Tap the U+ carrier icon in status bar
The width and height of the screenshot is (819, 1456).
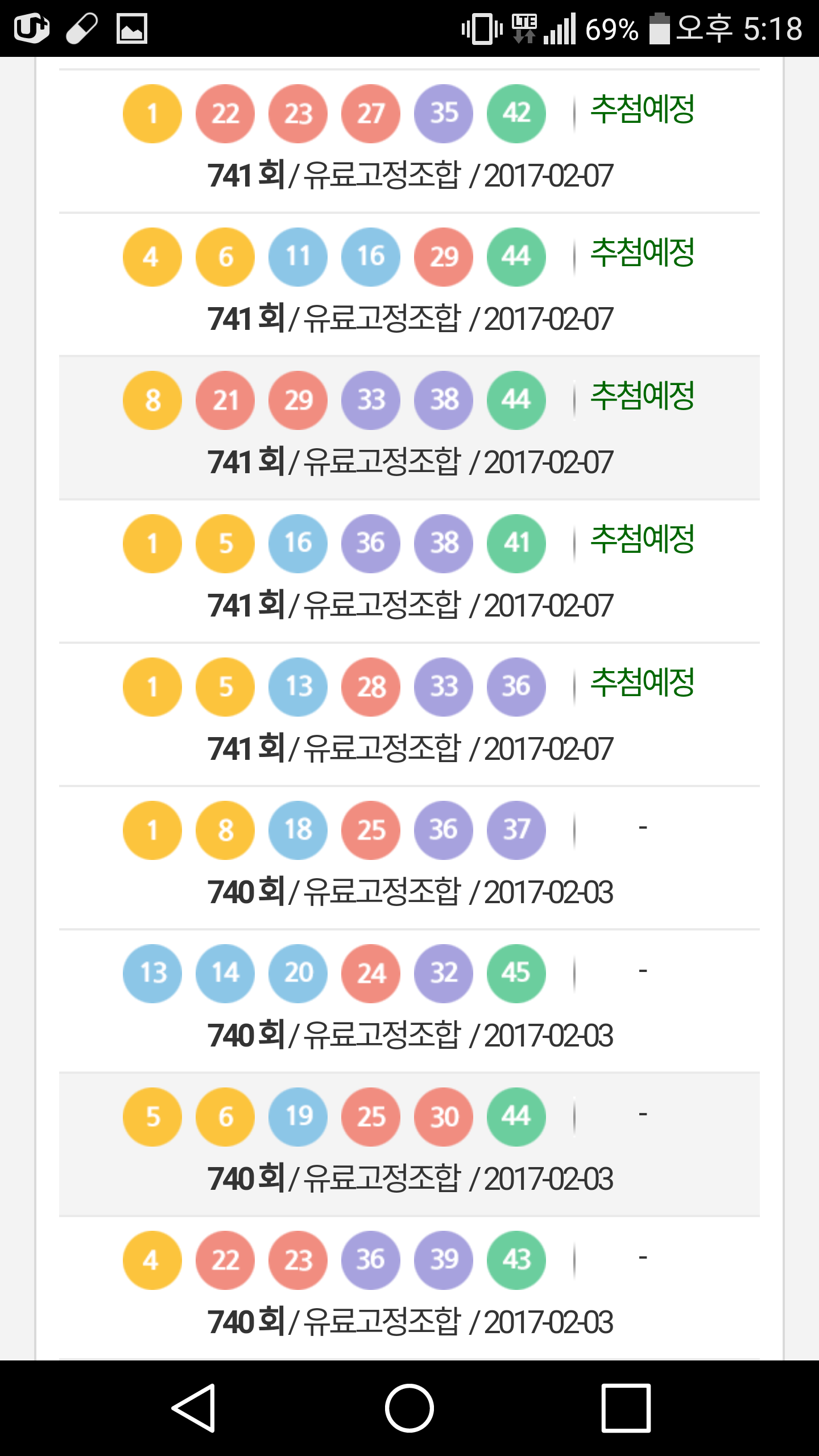tap(32, 28)
